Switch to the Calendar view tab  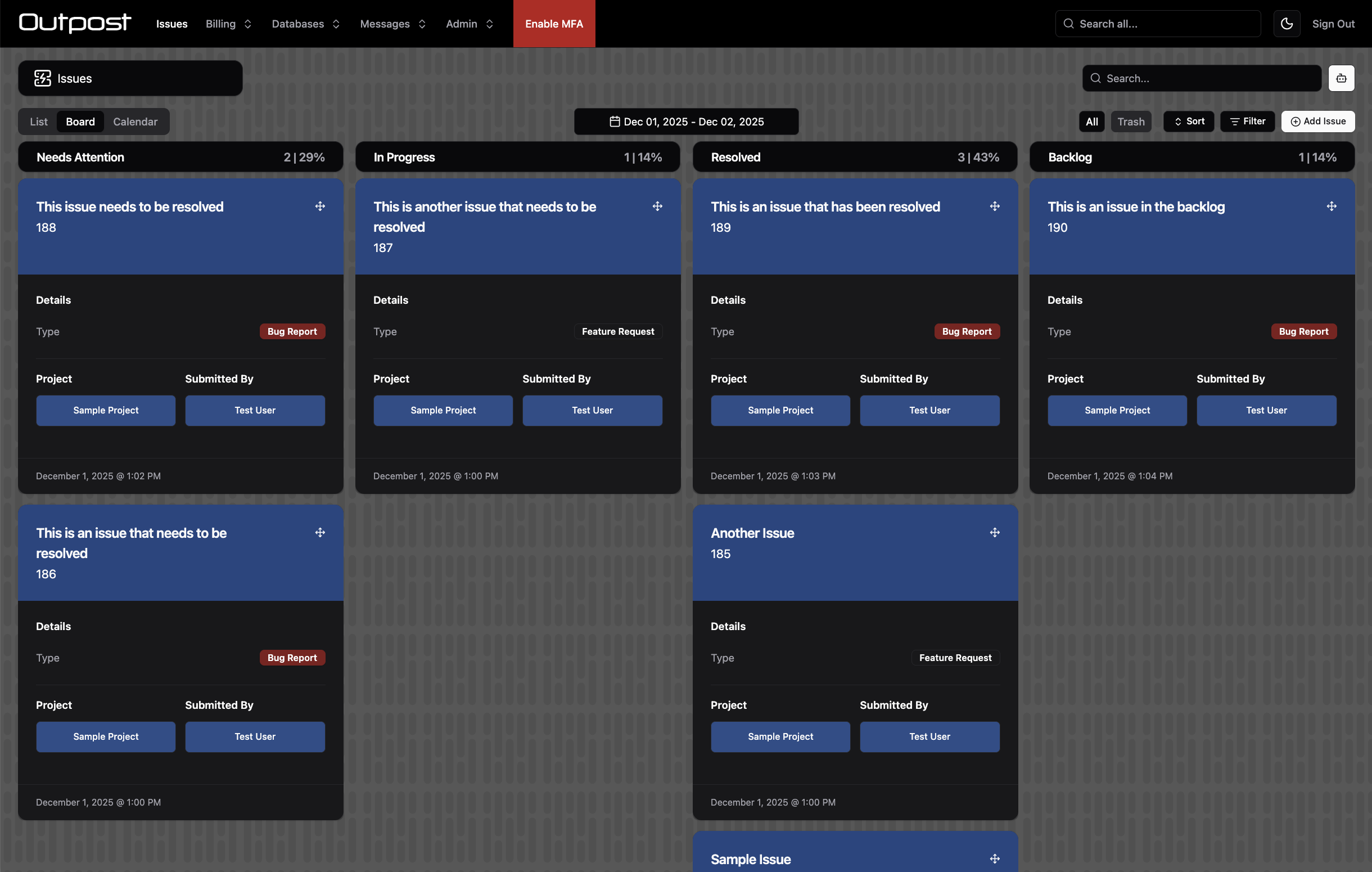135,122
